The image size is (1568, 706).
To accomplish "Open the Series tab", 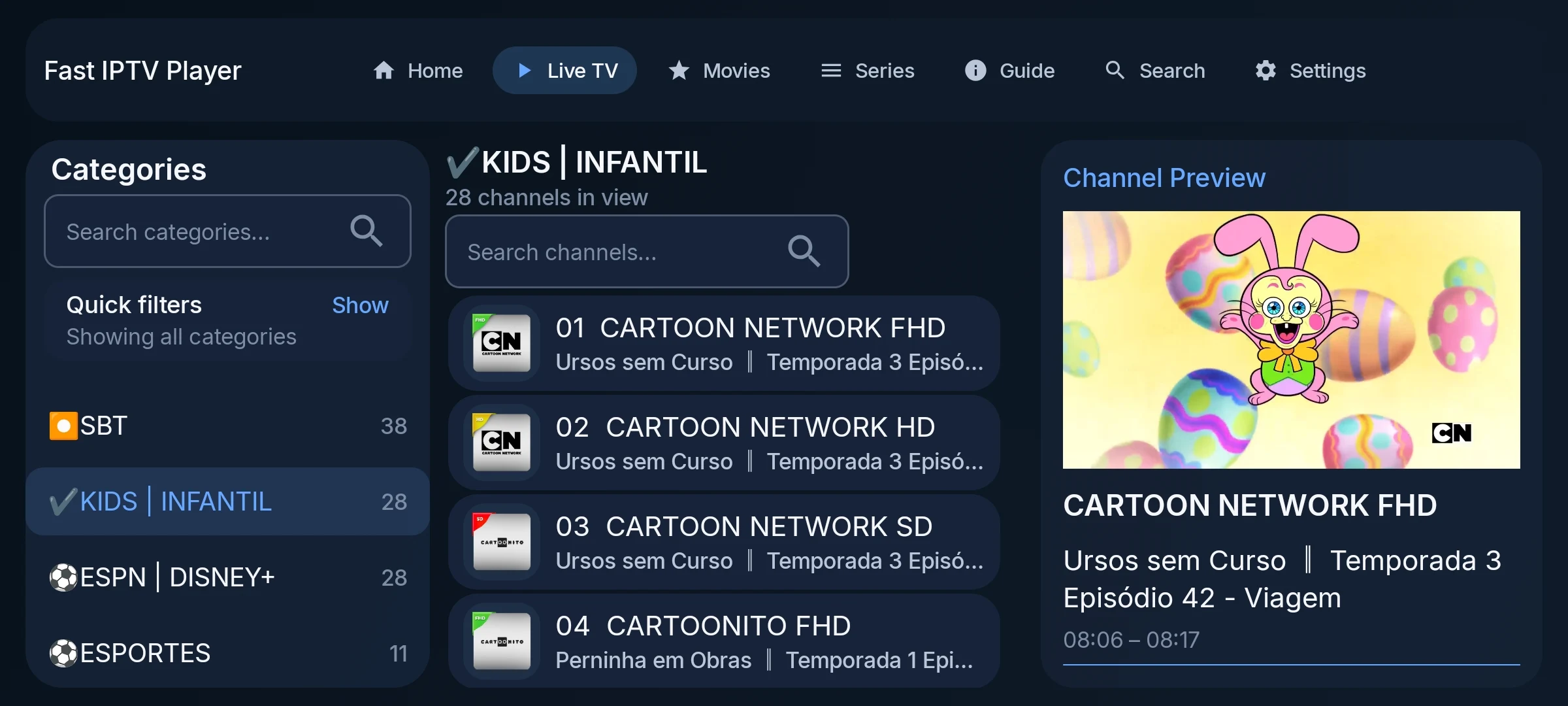I will (x=867, y=70).
